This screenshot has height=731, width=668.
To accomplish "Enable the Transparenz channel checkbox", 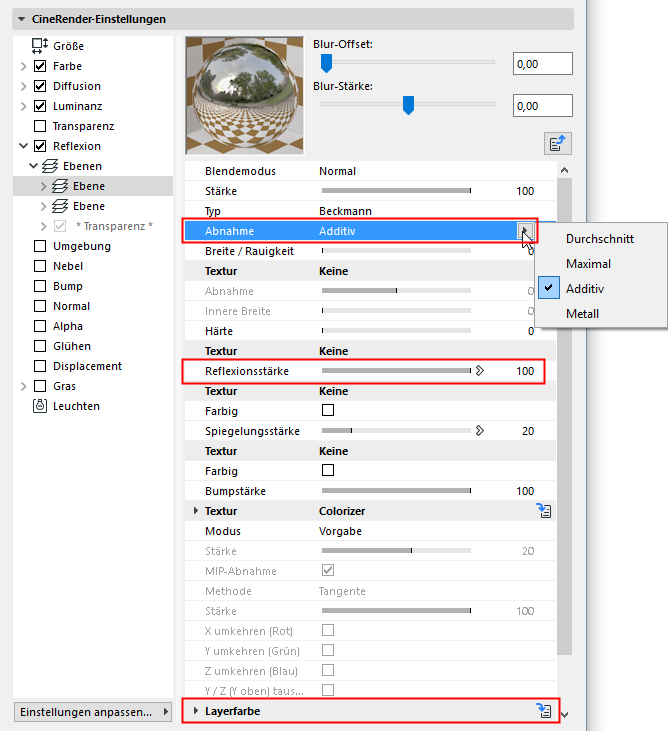I will (x=40, y=126).
